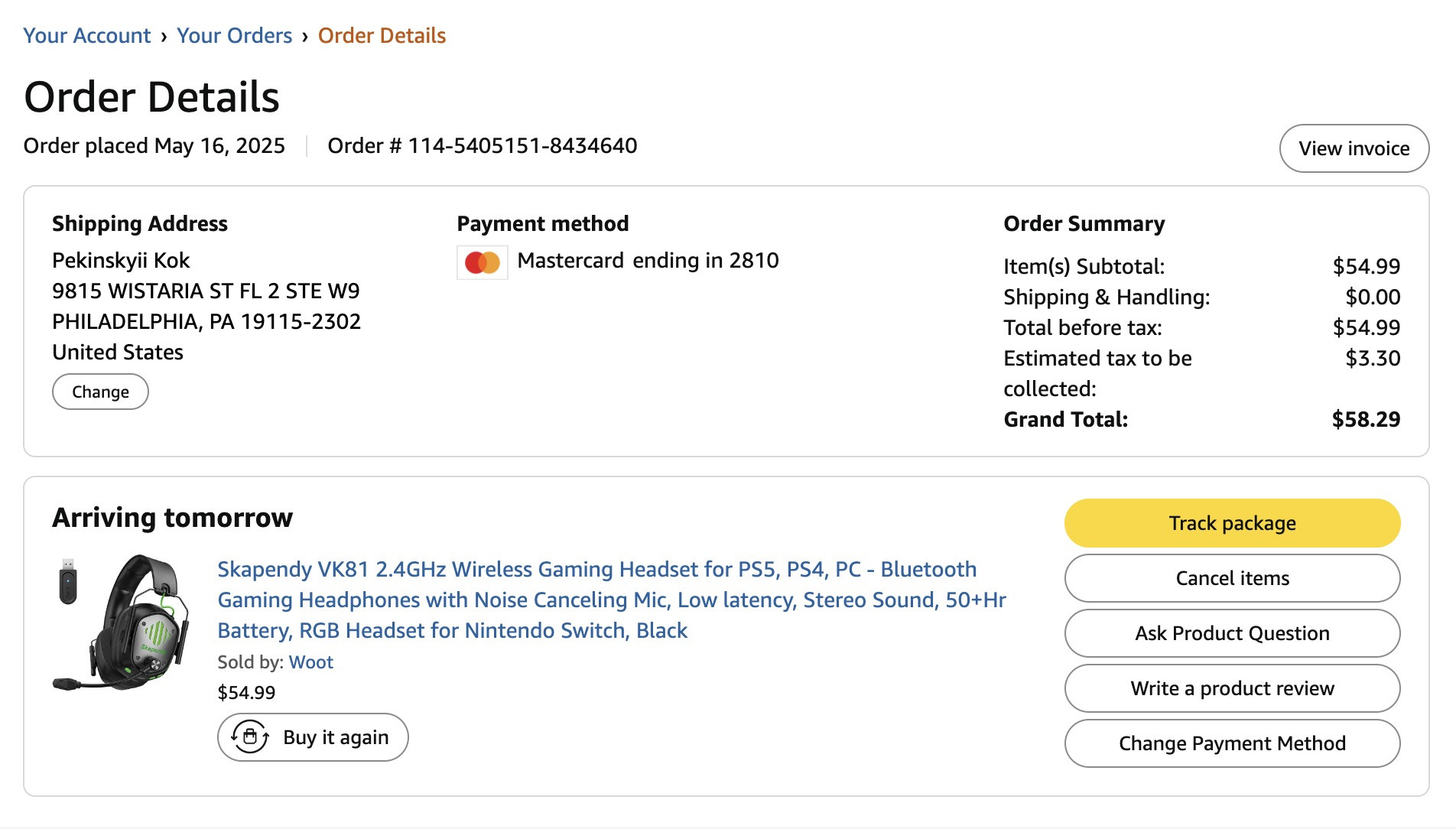
Task: Write a product review
Action: [x=1232, y=688]
